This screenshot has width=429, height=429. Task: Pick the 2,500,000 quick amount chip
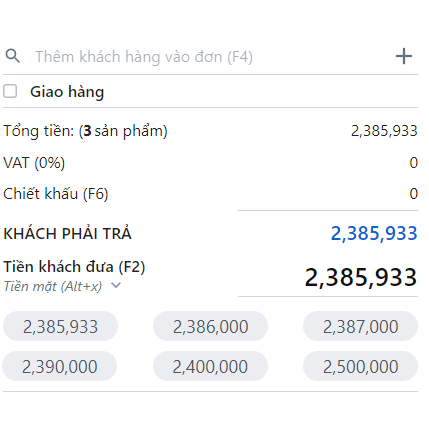(360, 366)
